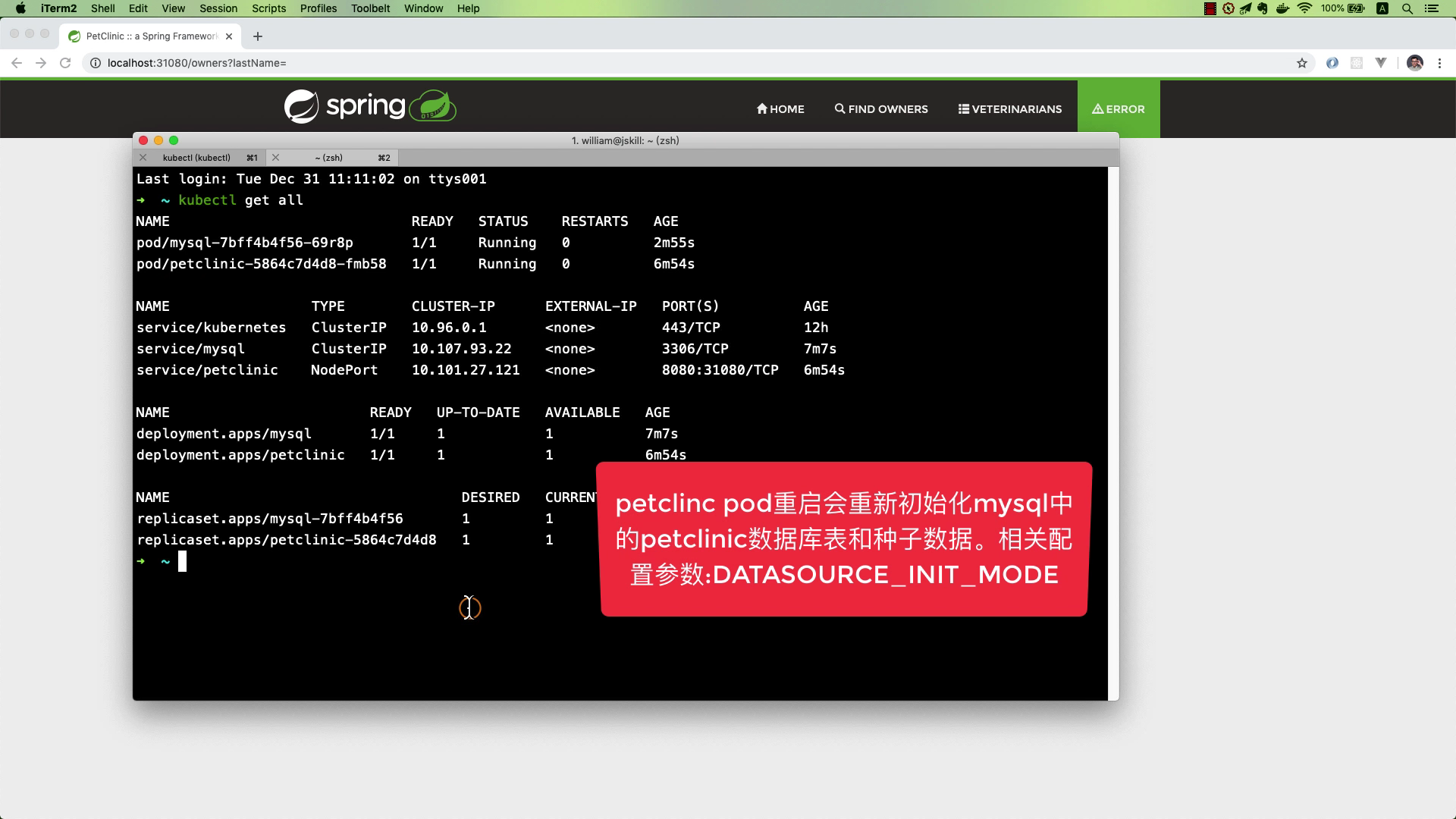
Task: Go forward in browser history
Action: pyautogui.click(x=41, y=63)
